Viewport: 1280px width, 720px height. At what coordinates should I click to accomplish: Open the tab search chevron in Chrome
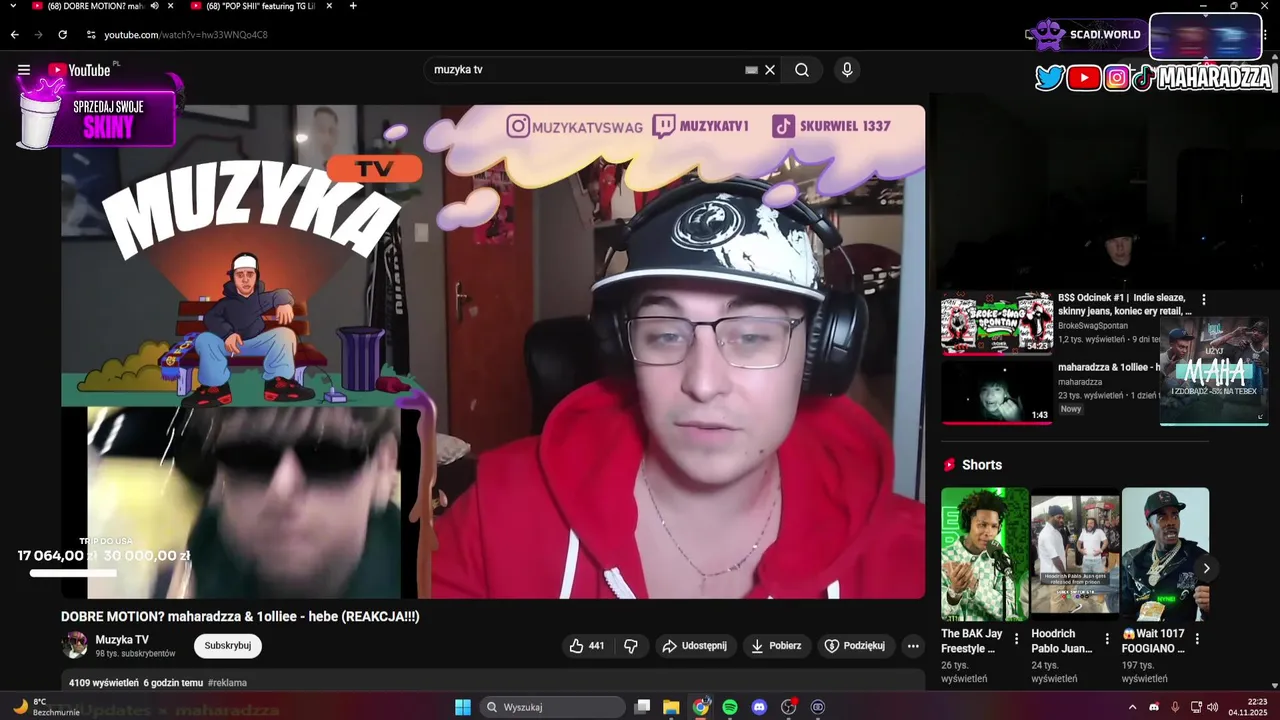[13, 6]
